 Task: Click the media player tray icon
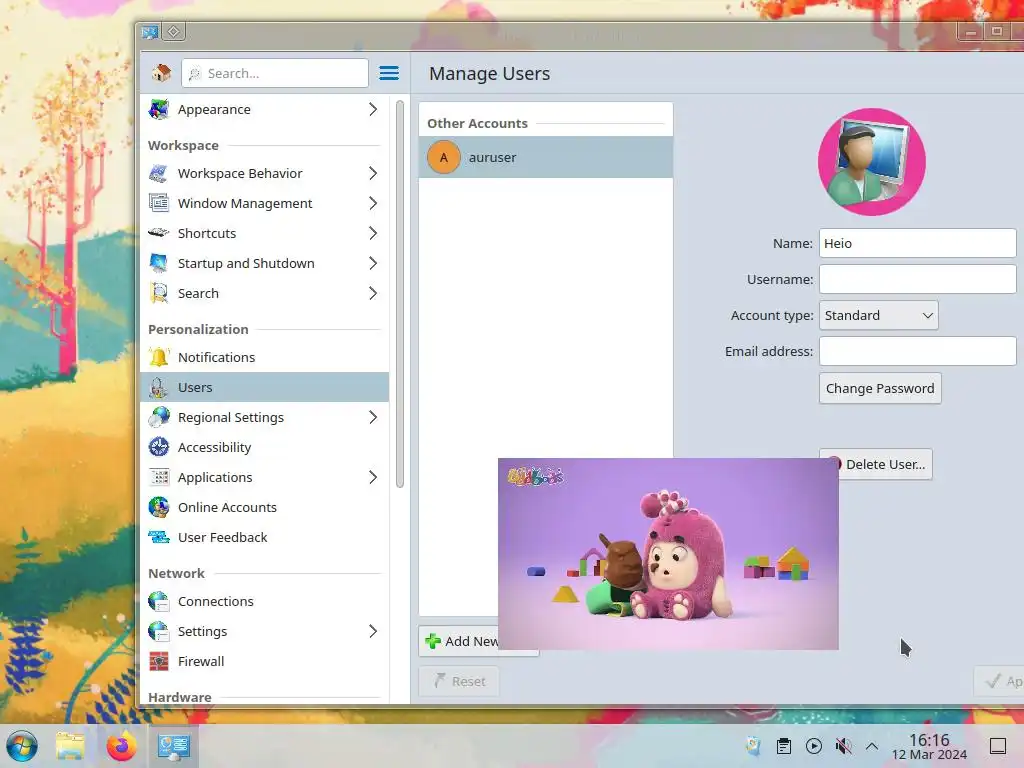pos(814,746)
